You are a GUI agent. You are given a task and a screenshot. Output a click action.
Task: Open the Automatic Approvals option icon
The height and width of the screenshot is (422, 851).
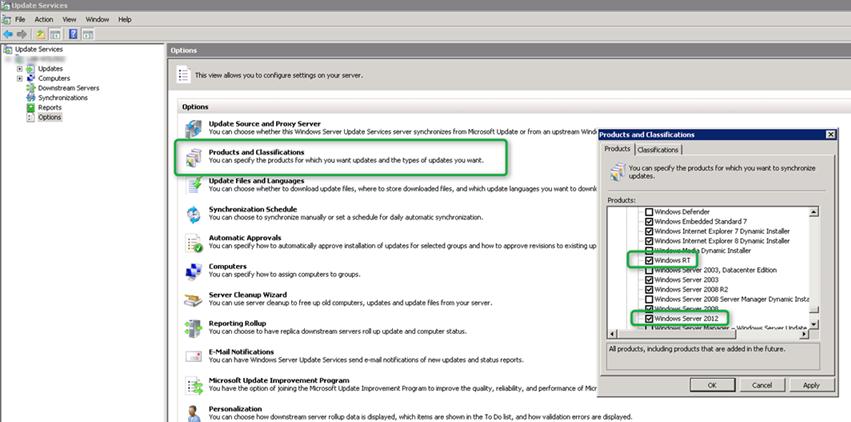pyautogui.click(x=193, y=243)
